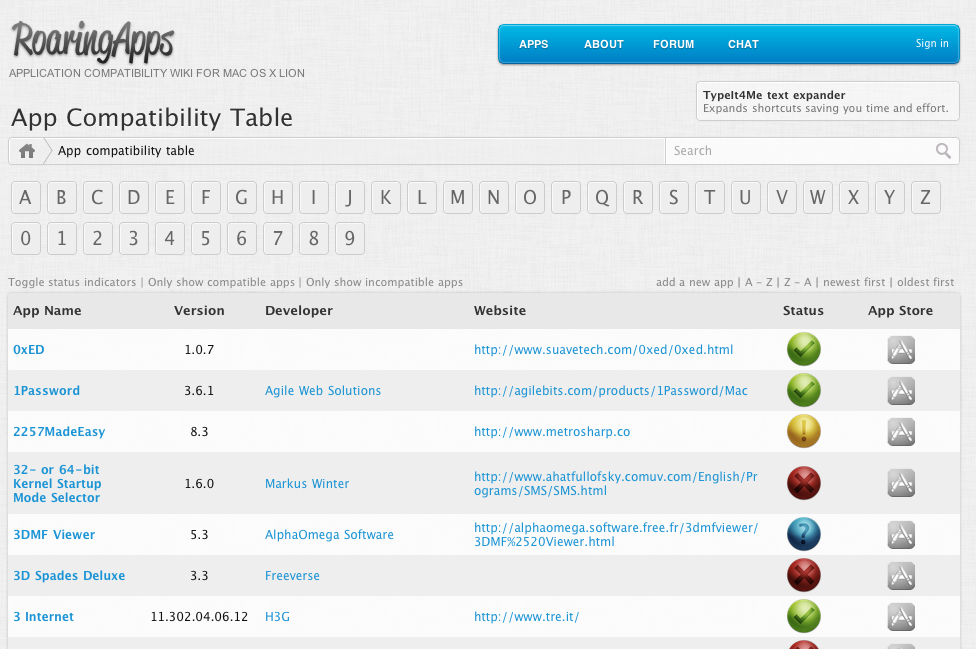Viewport: 976px width, 649px height.
Task: Filter apps by number 0
Action: point(26,238)
